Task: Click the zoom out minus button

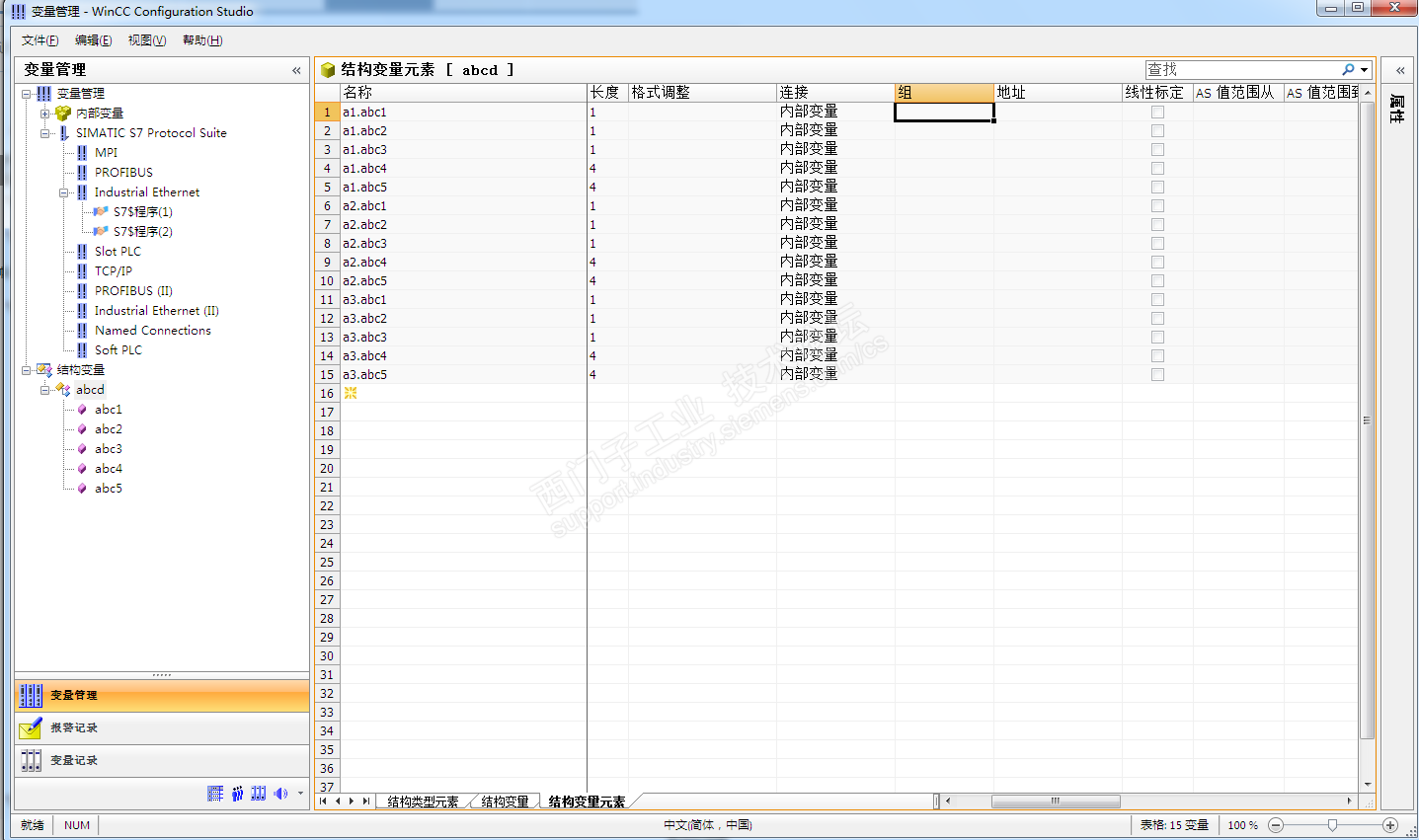Action: (x=1276, y=825)
